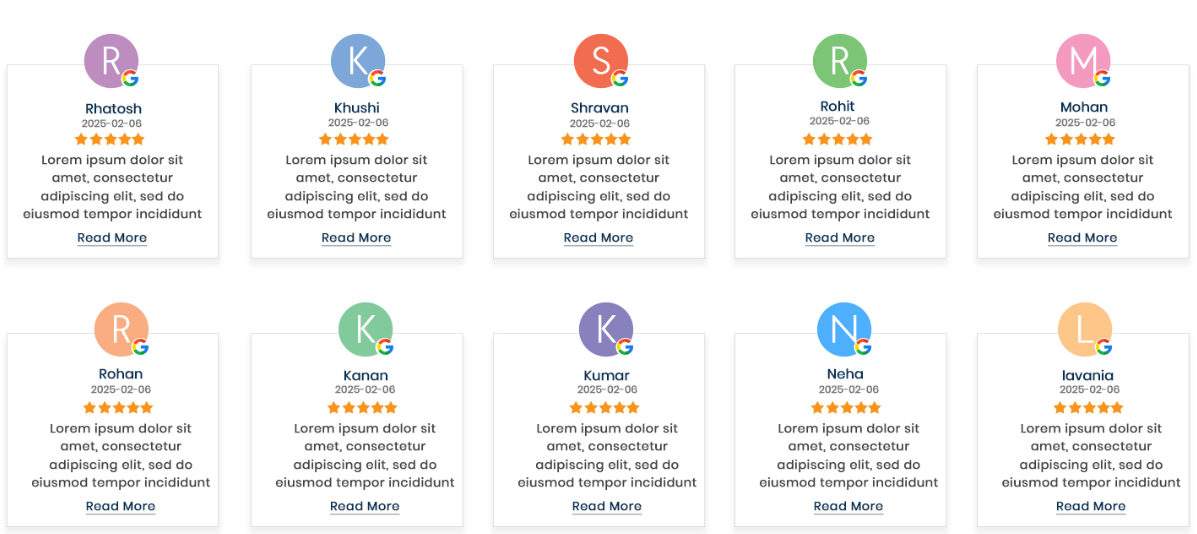Click Shravan's orange S avatar
This screenshot has height=534, width=1197.
[x=600, y=60]
